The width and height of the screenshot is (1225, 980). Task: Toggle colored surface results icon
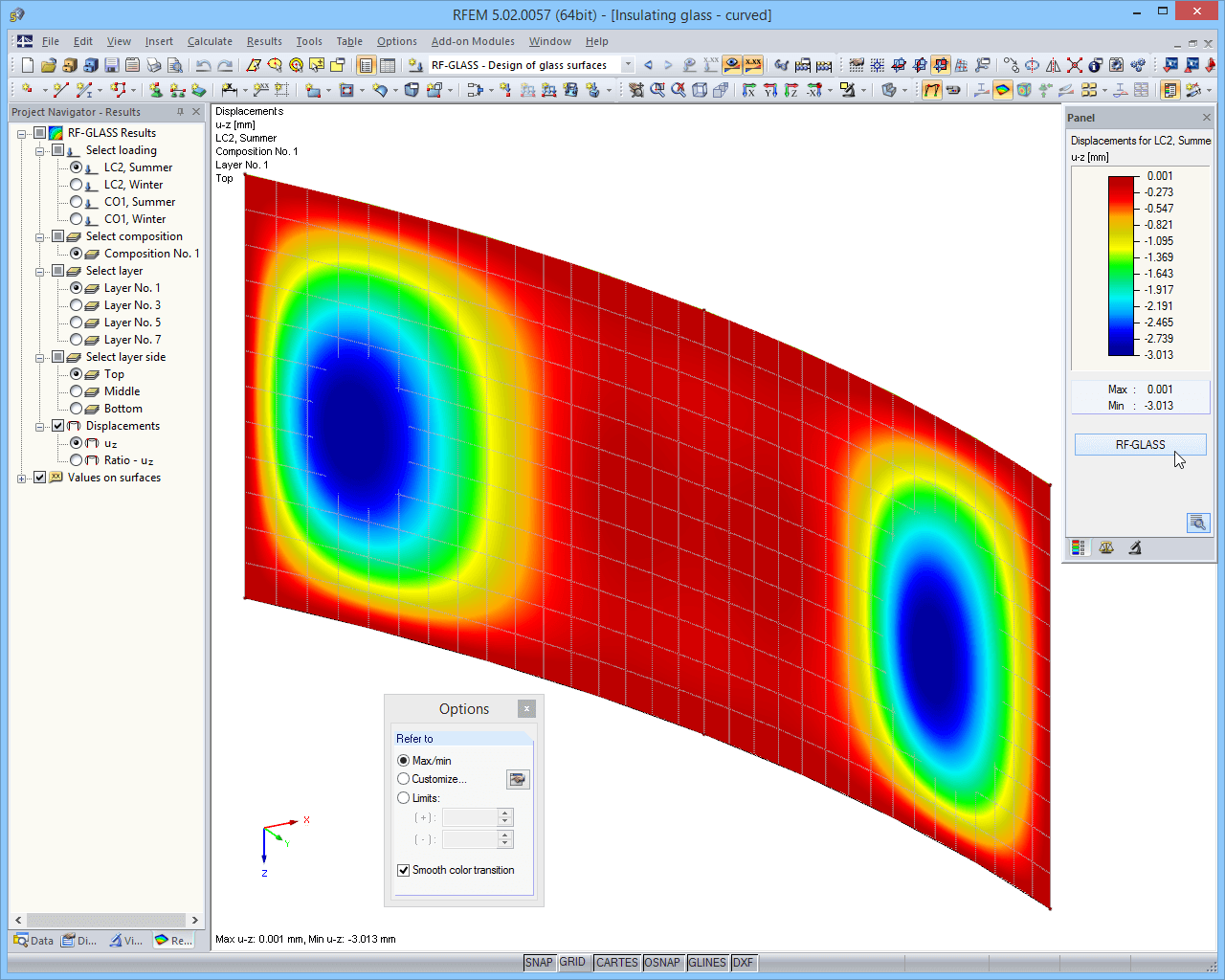pos(1003,90)
